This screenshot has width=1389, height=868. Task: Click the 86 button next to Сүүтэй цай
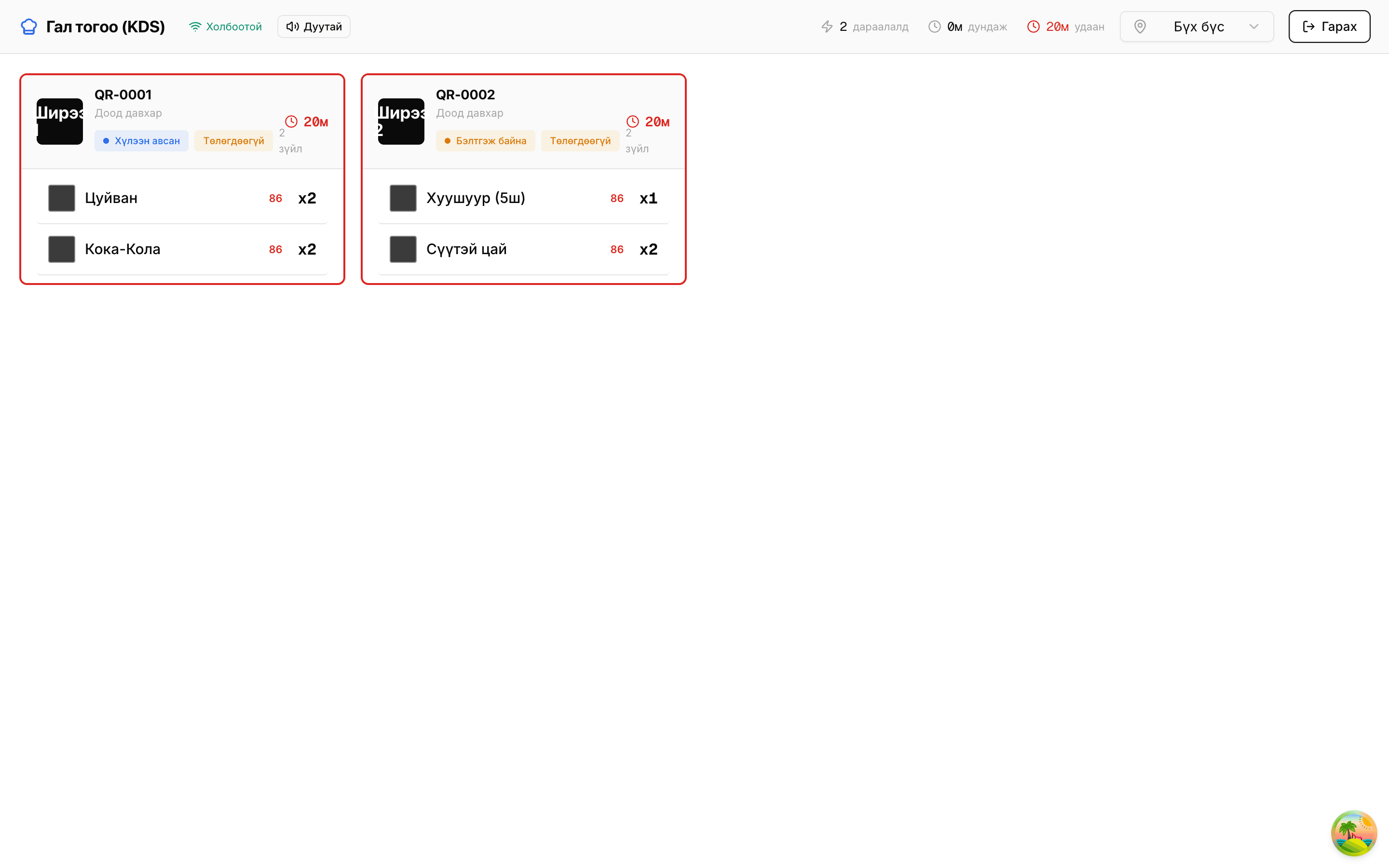[617, 249]
